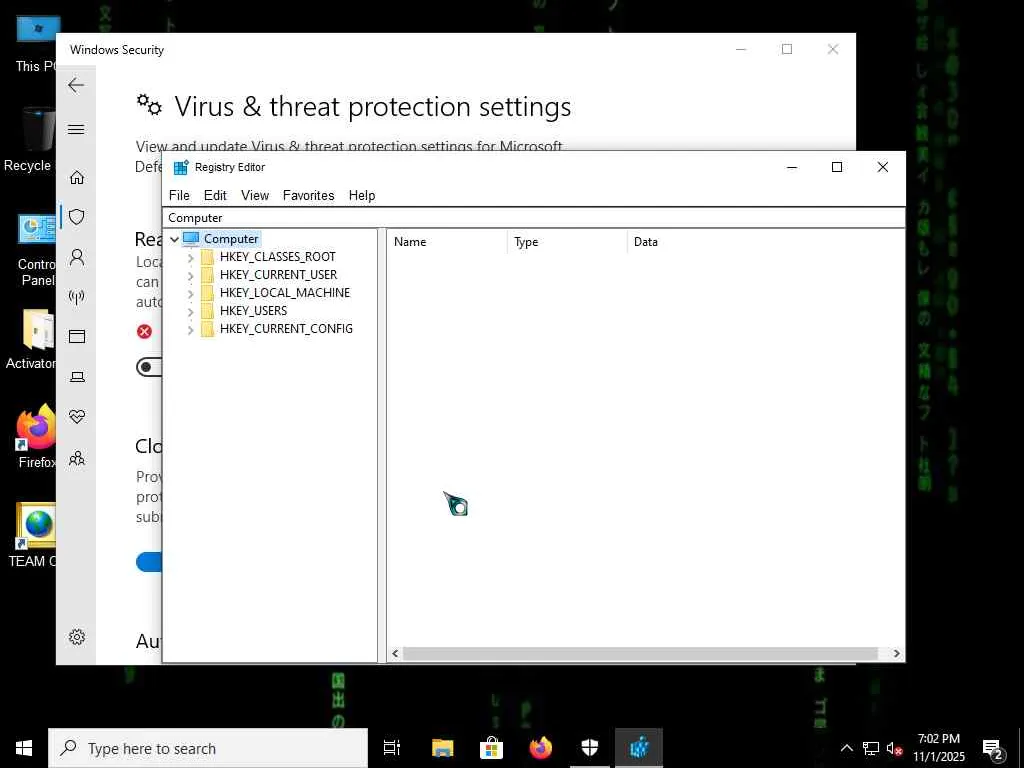Click the taskbar search box
Viewport: 1024px width, 768px height.
pyautogui.click(x=208, y=748)
